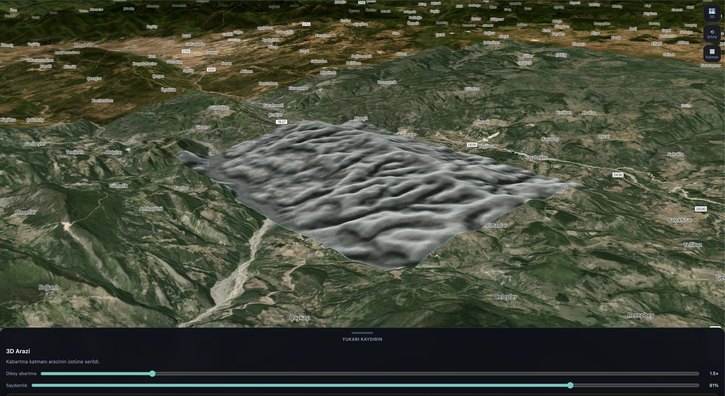Click the Kabartma katmanı description text

pyautogui.click(x=52, y=362)
